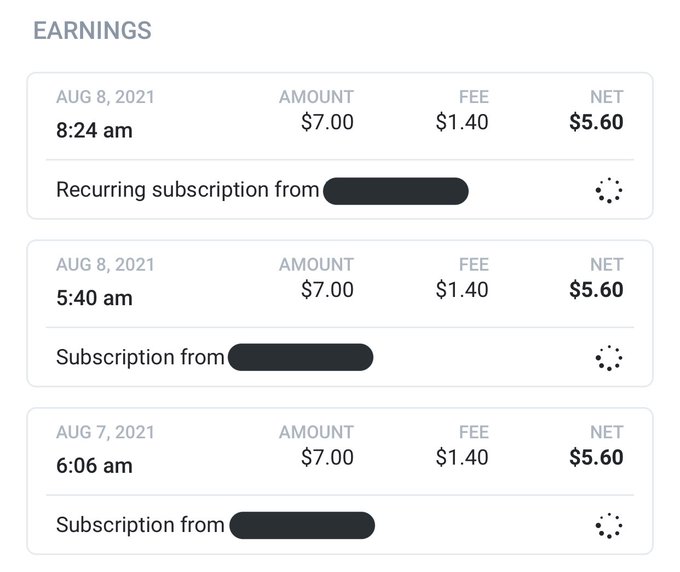
Task: Click the AMOUNT label on the Aug 7 card
Action: (x=316, y=432)
